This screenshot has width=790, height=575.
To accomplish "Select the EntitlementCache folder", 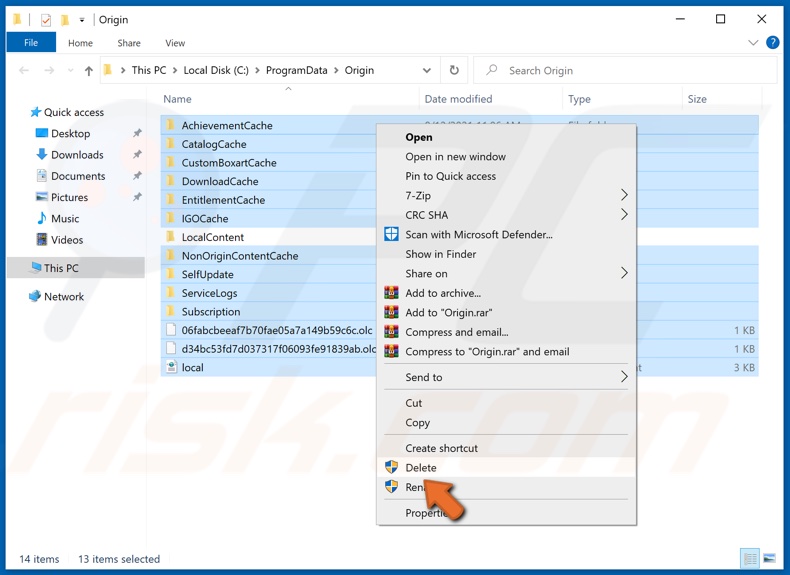I will (223, 200).
